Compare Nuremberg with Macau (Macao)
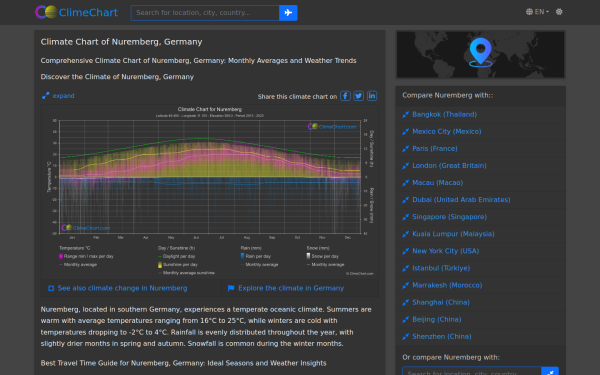This screenshot has width=600, height=375. (437, 183)
